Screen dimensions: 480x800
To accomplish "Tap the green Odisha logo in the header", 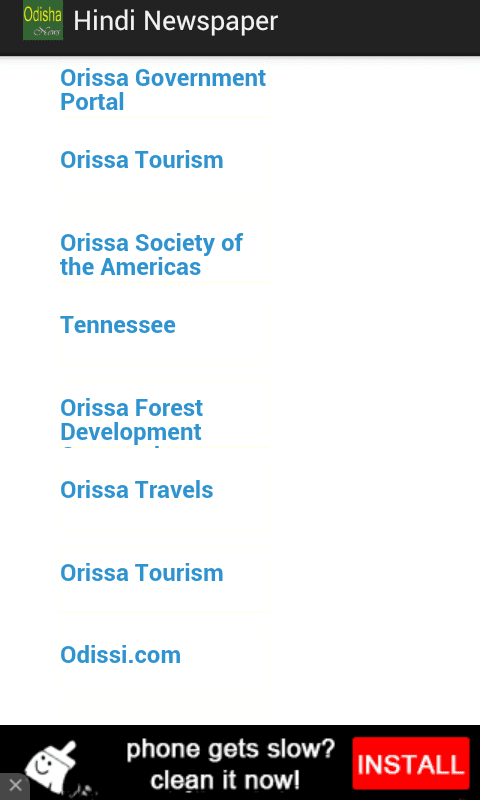I will [x=43, y=20].
